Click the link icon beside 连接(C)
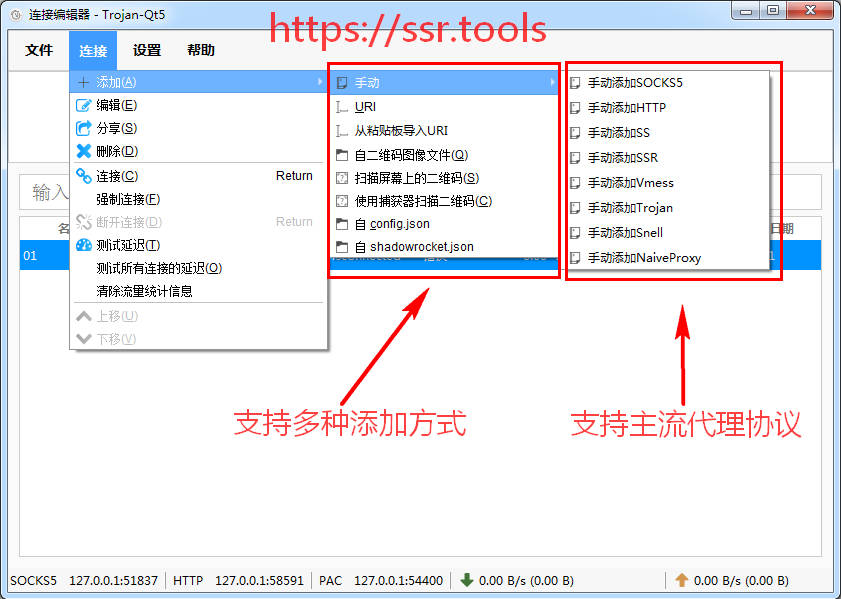 (84, 176)
